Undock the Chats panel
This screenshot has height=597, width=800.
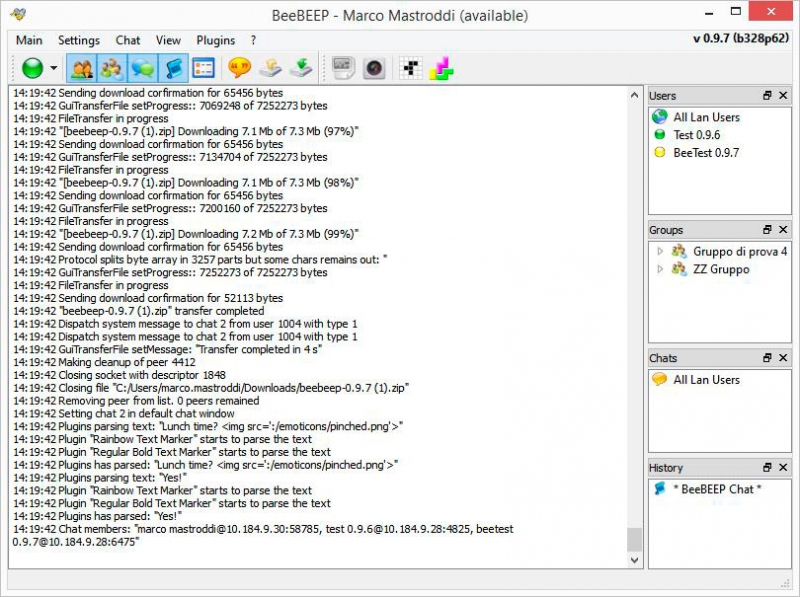pyautogui.click(x=767, y=358)
